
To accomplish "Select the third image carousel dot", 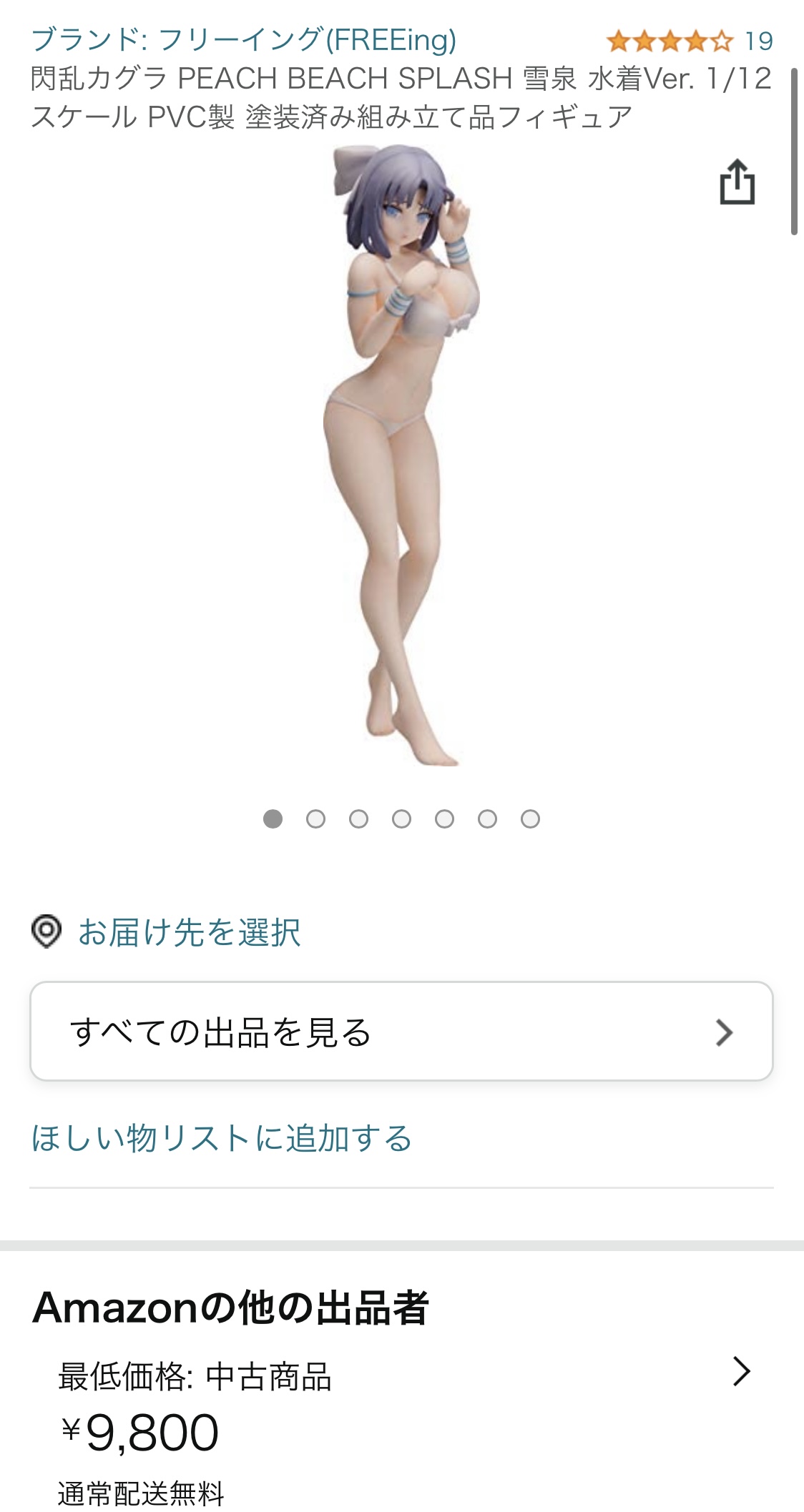I will pos(358,819).
